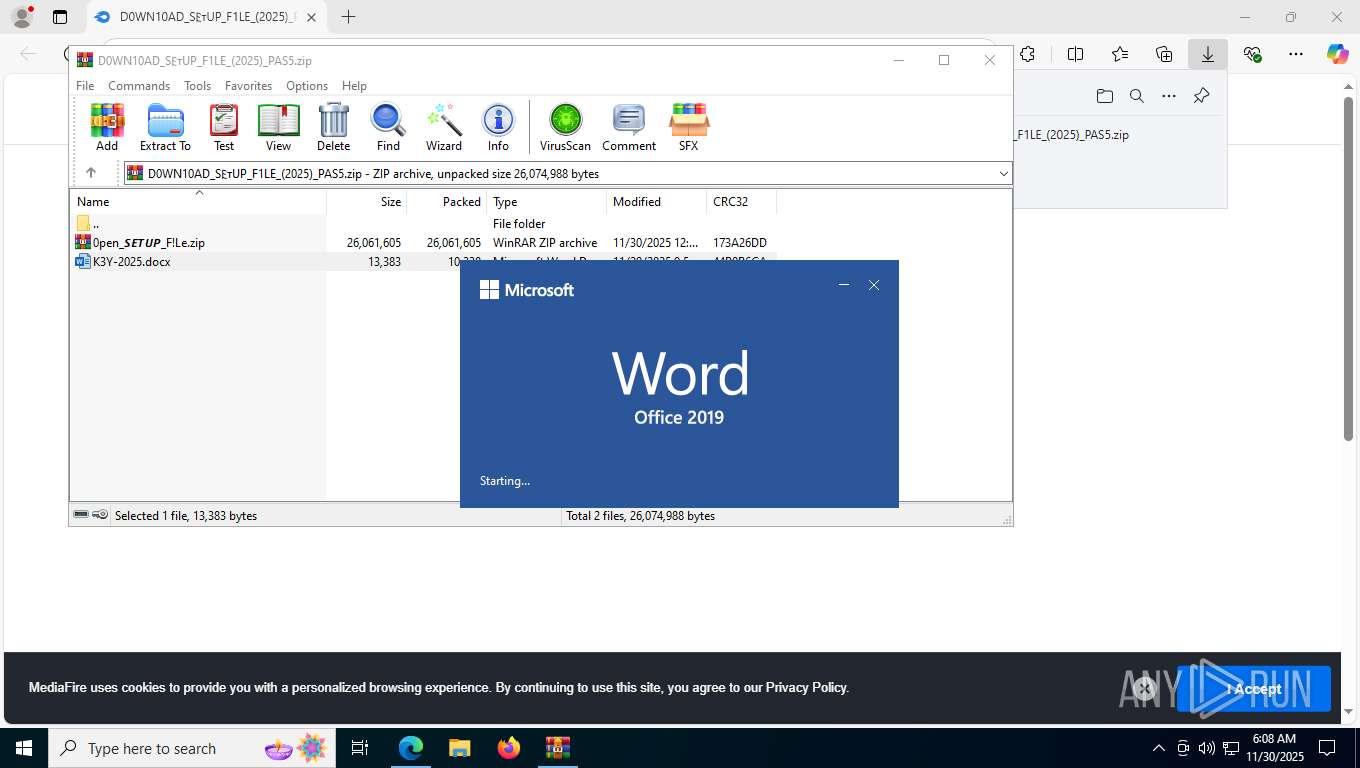This screenshot has width=1360, height=768.
Task: Click the Delete trash can icon
Action: 333,127
